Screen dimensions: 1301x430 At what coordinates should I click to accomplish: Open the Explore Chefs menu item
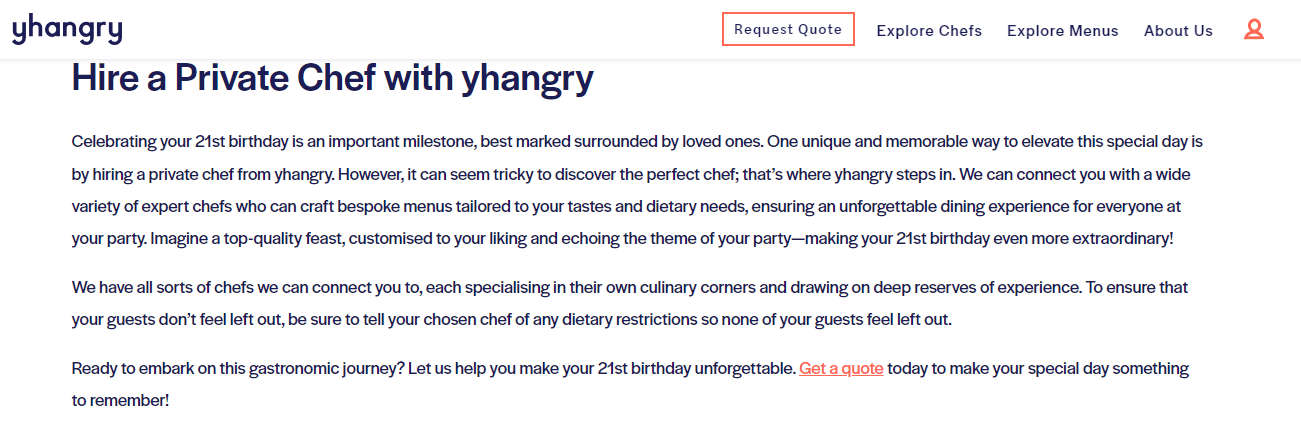click(929, 31)
